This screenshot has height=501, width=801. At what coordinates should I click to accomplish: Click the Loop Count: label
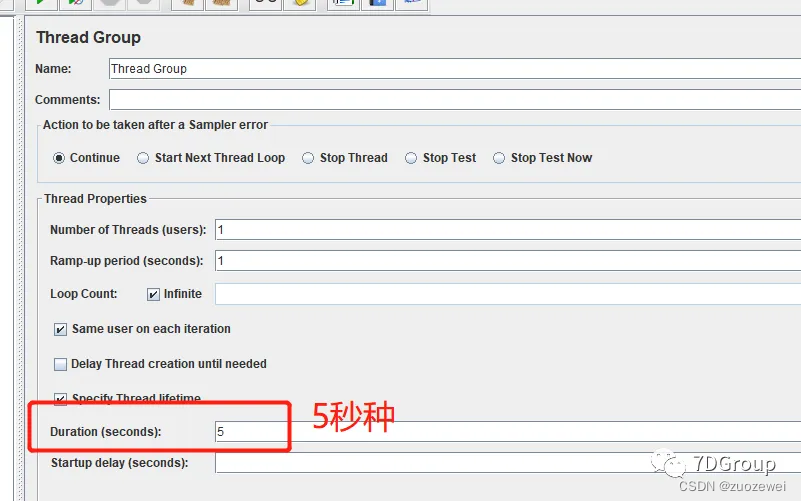[84, 294]
